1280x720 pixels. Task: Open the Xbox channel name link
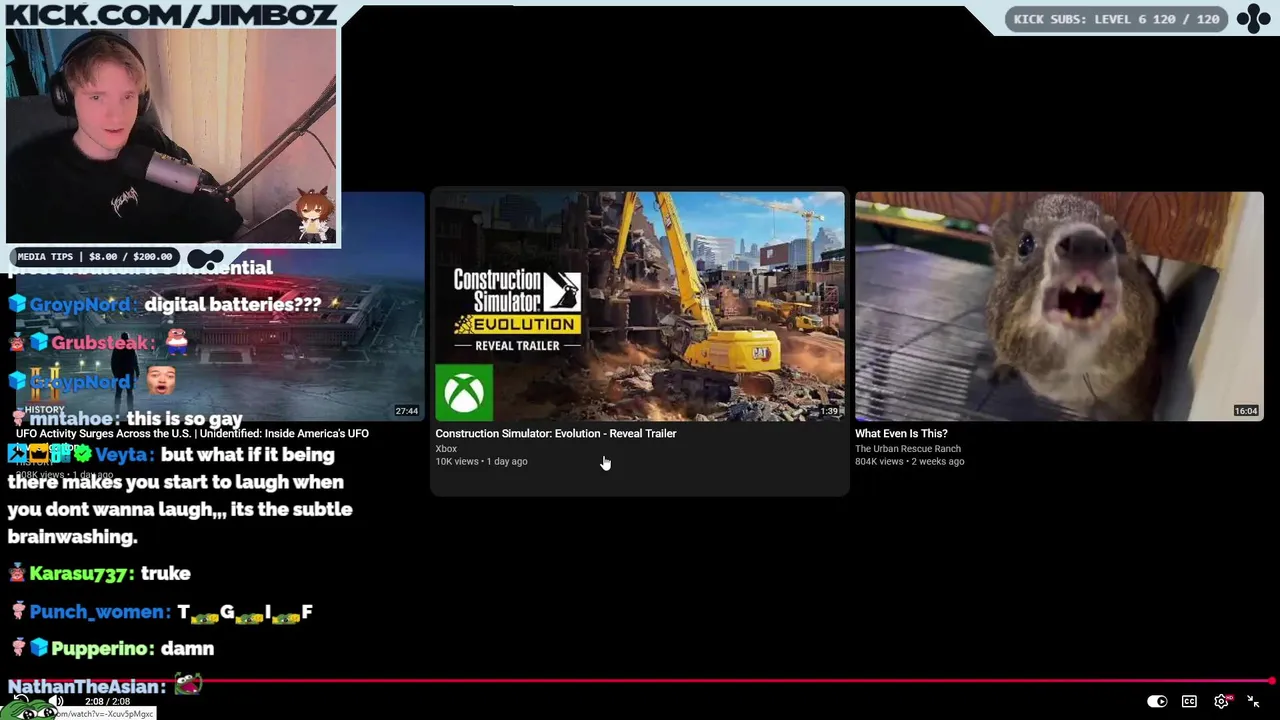coord(446,449)
